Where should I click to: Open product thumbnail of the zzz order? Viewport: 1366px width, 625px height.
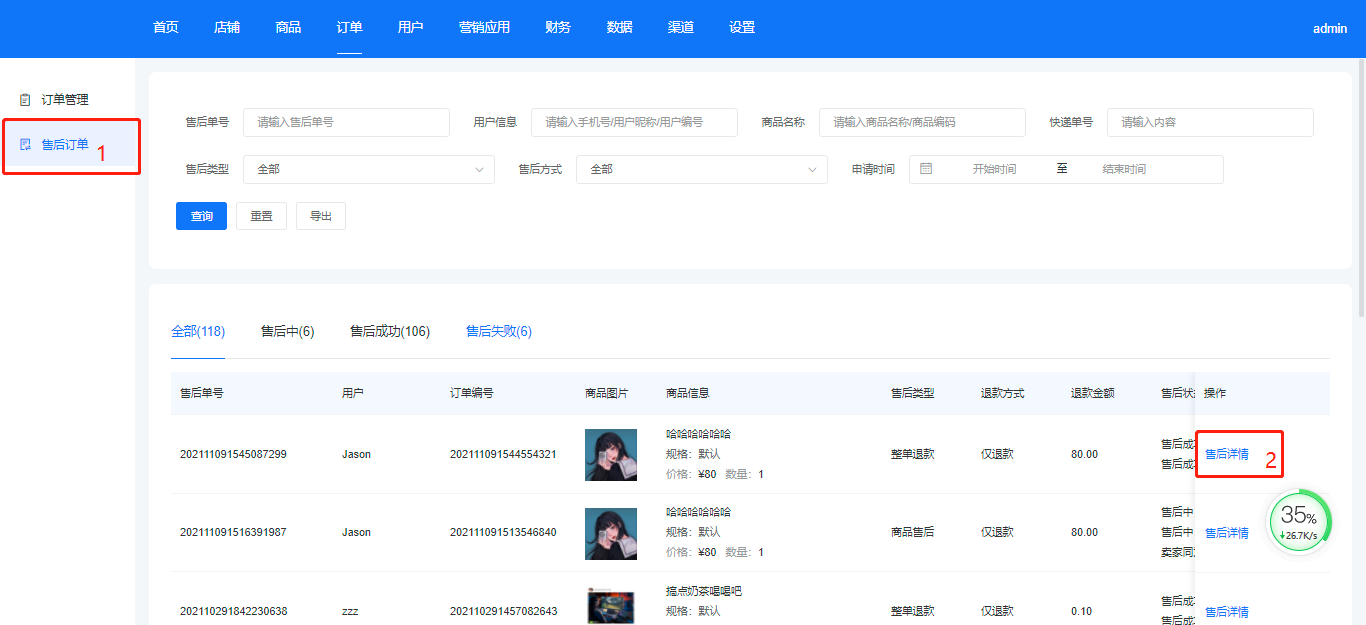[610, 608]
